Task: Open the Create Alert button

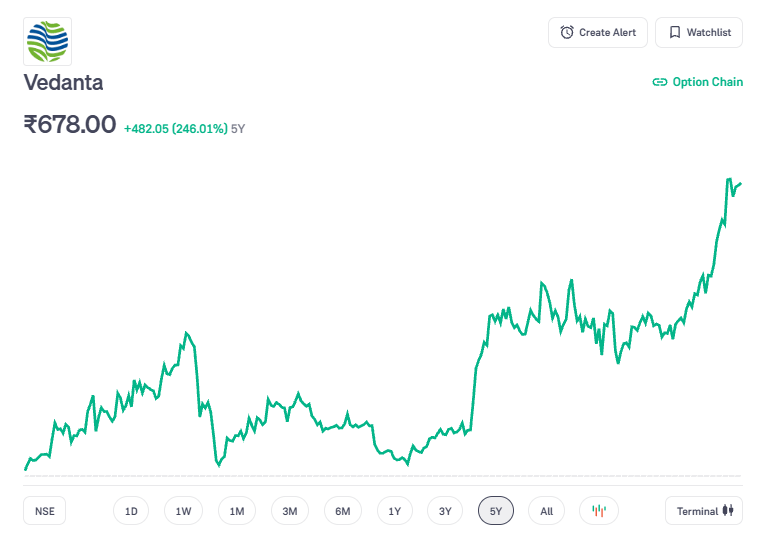Action: click(x=598, y=32)
